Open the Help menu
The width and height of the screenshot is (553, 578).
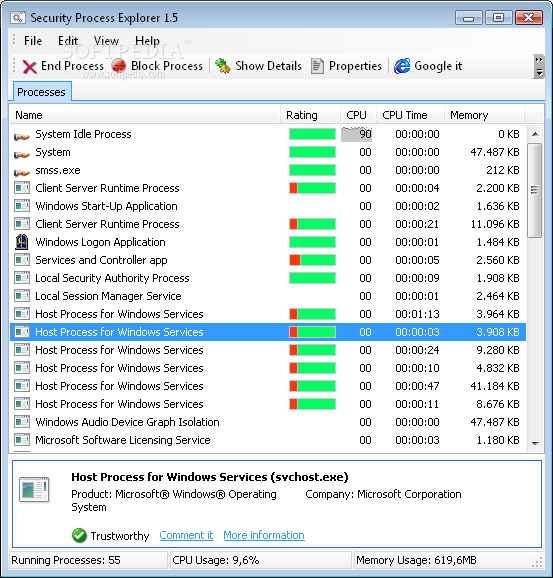pyautogui.click(x=147, y=41)
